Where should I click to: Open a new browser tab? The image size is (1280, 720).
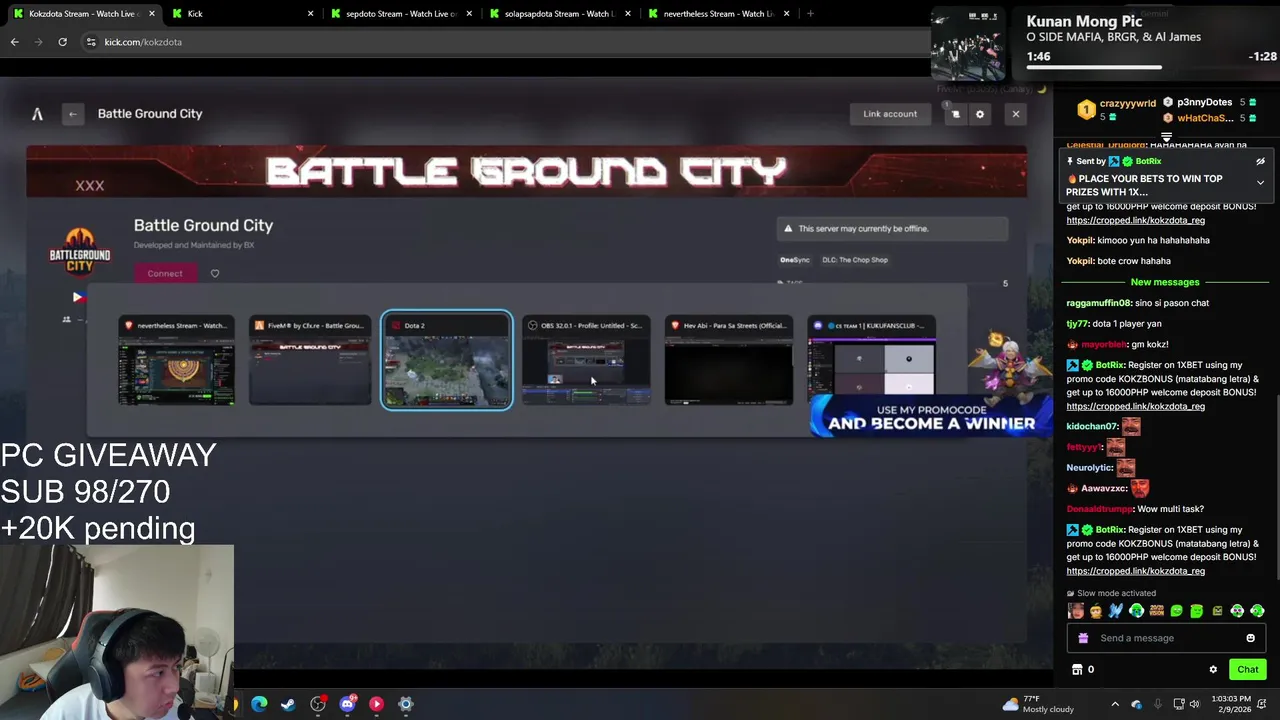point(810,14)
